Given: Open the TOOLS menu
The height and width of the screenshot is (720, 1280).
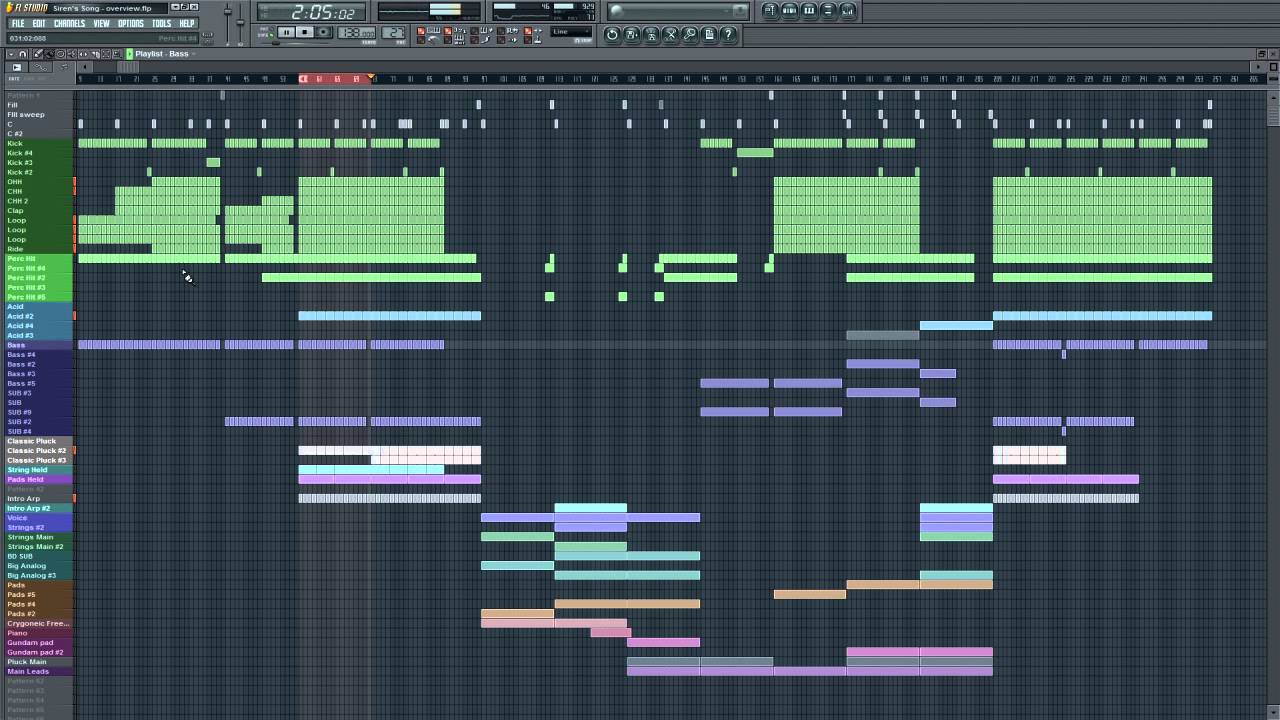Looking at the screenshot, I should (x=161, y=23).
